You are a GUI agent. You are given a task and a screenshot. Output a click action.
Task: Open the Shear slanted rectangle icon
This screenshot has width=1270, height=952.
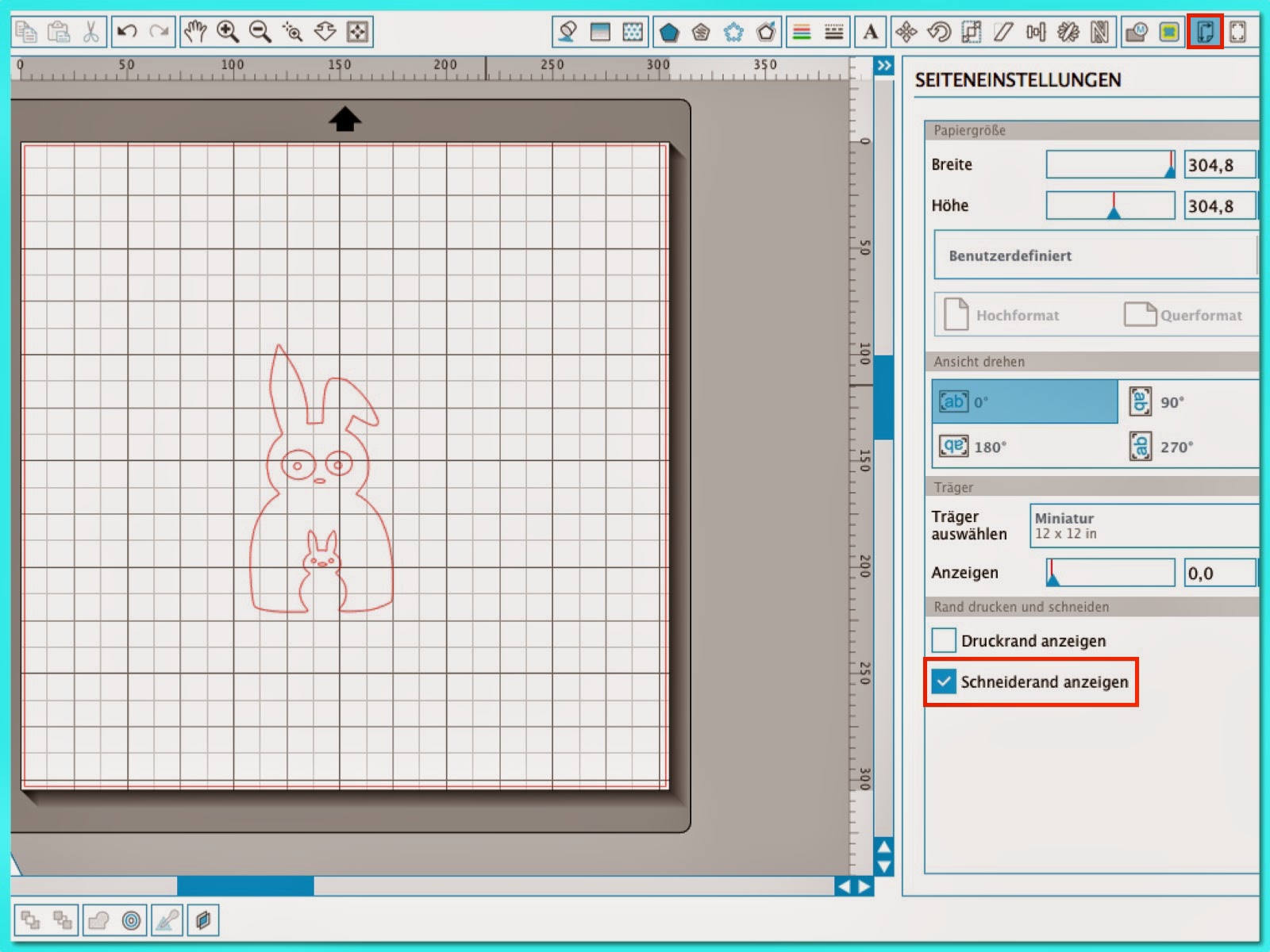1003,32
